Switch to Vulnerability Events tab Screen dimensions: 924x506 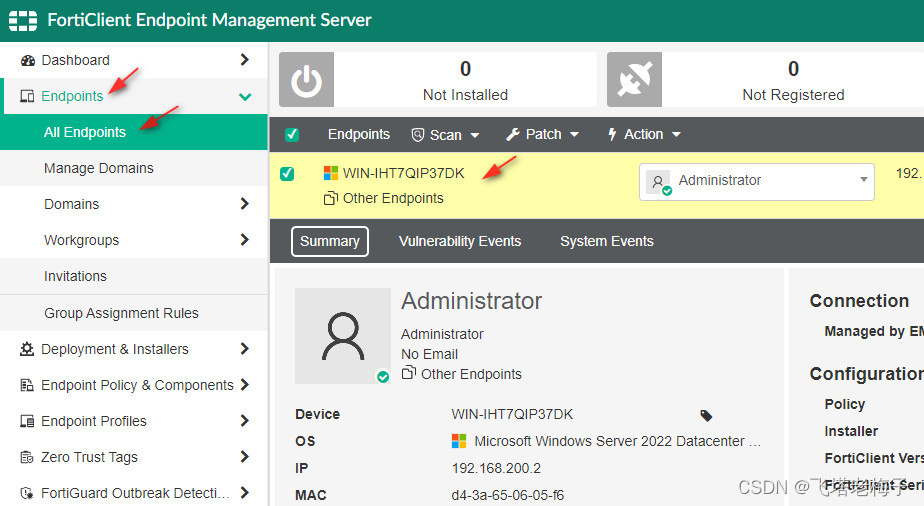click(460, 242)
